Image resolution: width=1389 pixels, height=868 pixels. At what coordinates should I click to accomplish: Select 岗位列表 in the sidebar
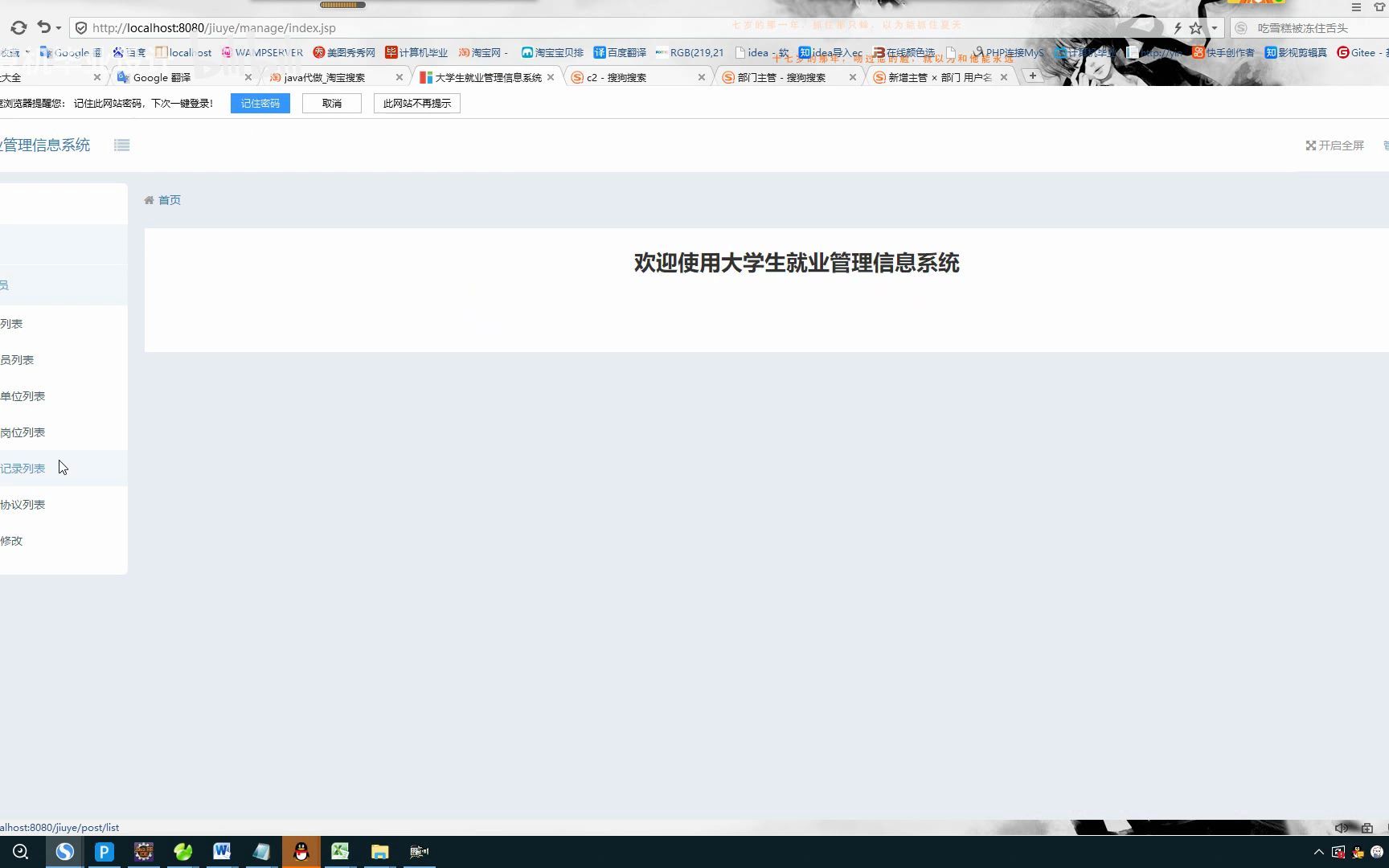23,432
